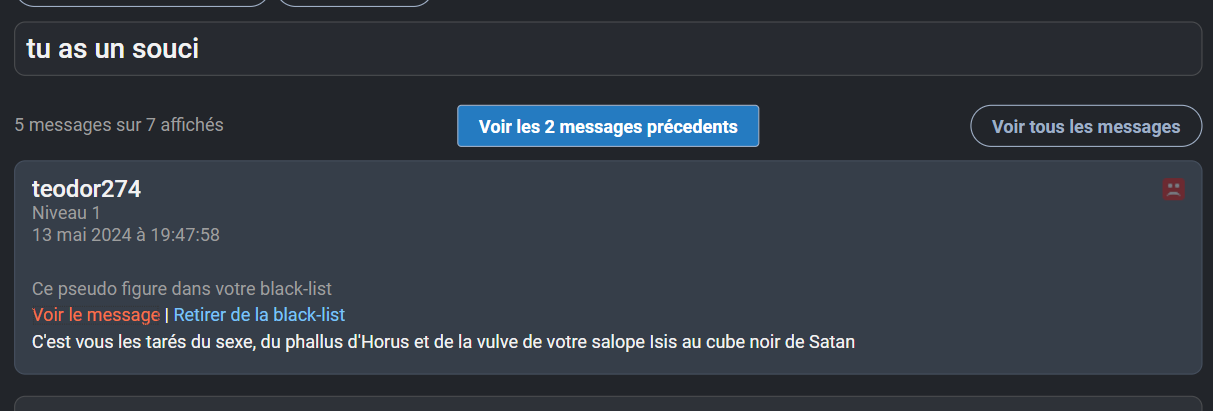Open the full thread with Voir tous les messages

tap(1086, 126)
